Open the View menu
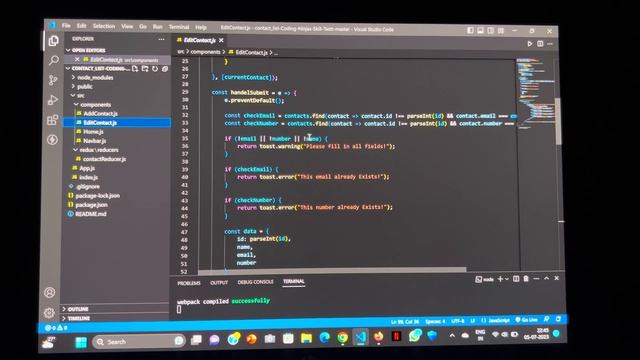640x360 pixels. pyautogui.click(x=127, y=26)
